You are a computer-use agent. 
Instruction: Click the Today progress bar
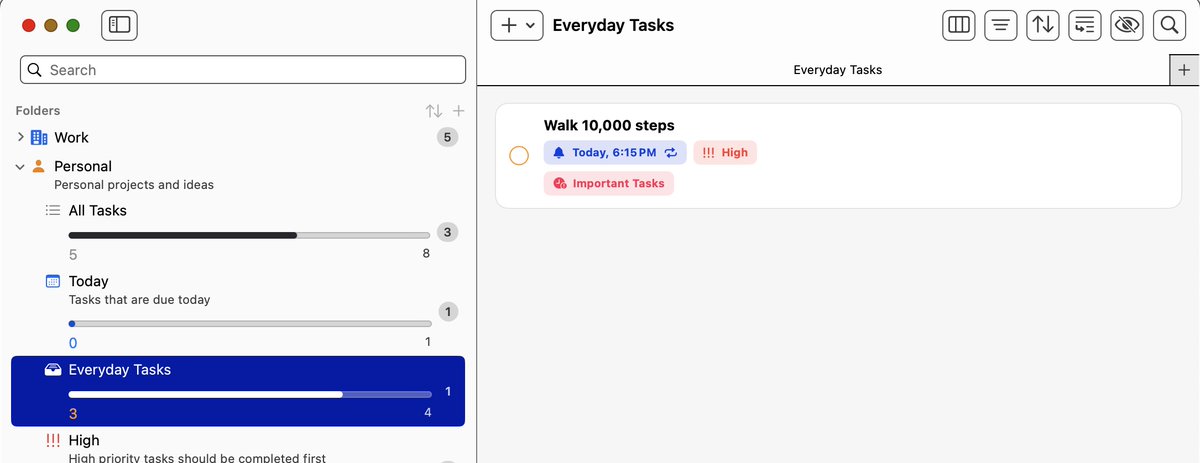(250, 324)
